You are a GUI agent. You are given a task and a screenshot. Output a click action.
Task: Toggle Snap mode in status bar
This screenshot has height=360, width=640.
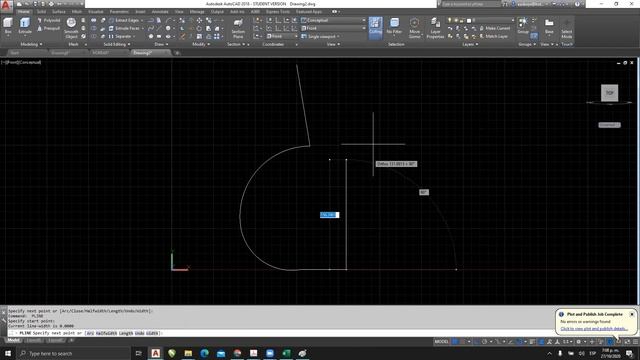point(462,342)
